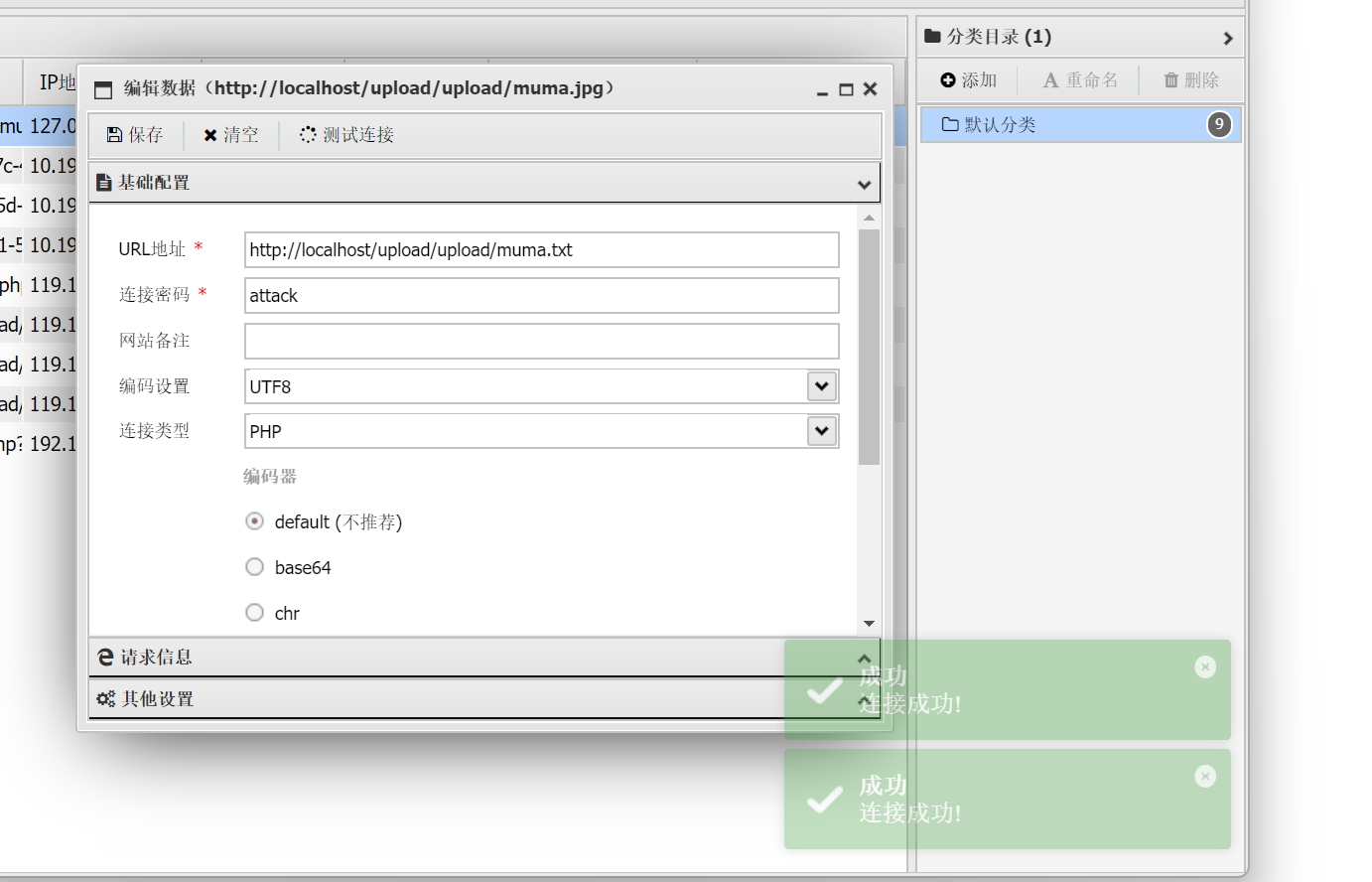The height and width of the screenshot is (882, 1372).
Task: Click into the URL address field
Action: pos(541,250)
